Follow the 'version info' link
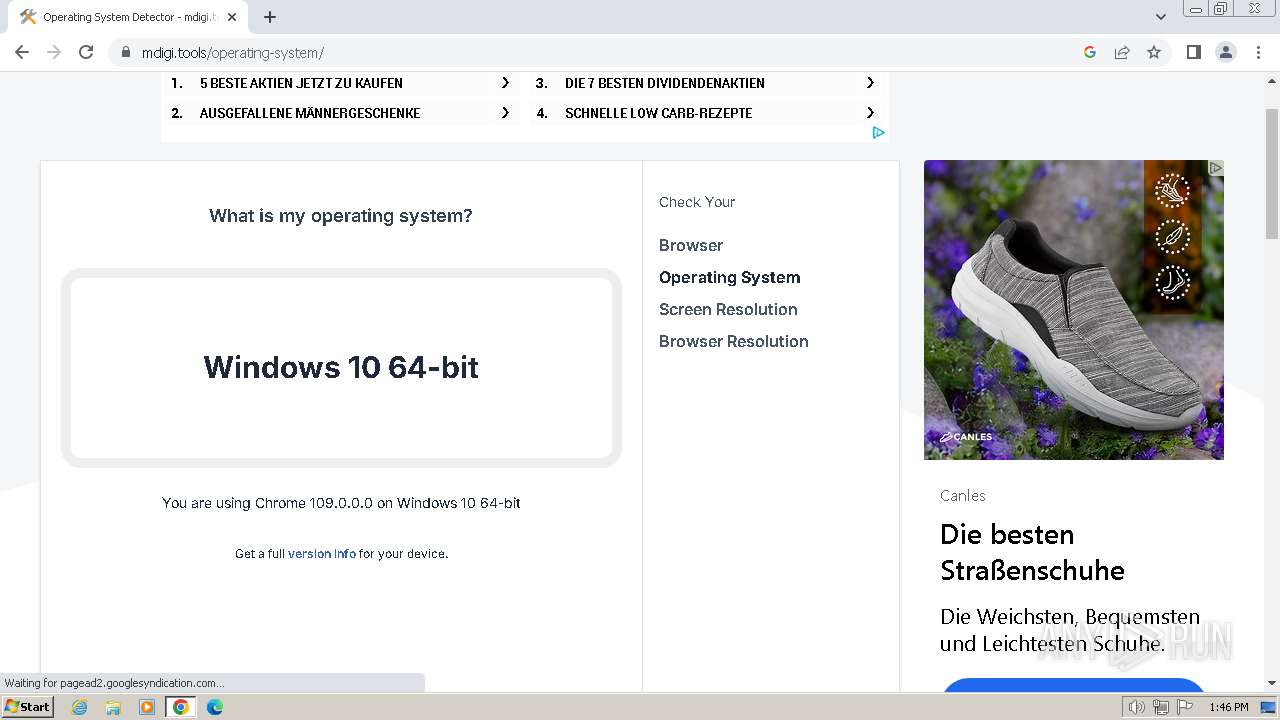 point(322,553)
